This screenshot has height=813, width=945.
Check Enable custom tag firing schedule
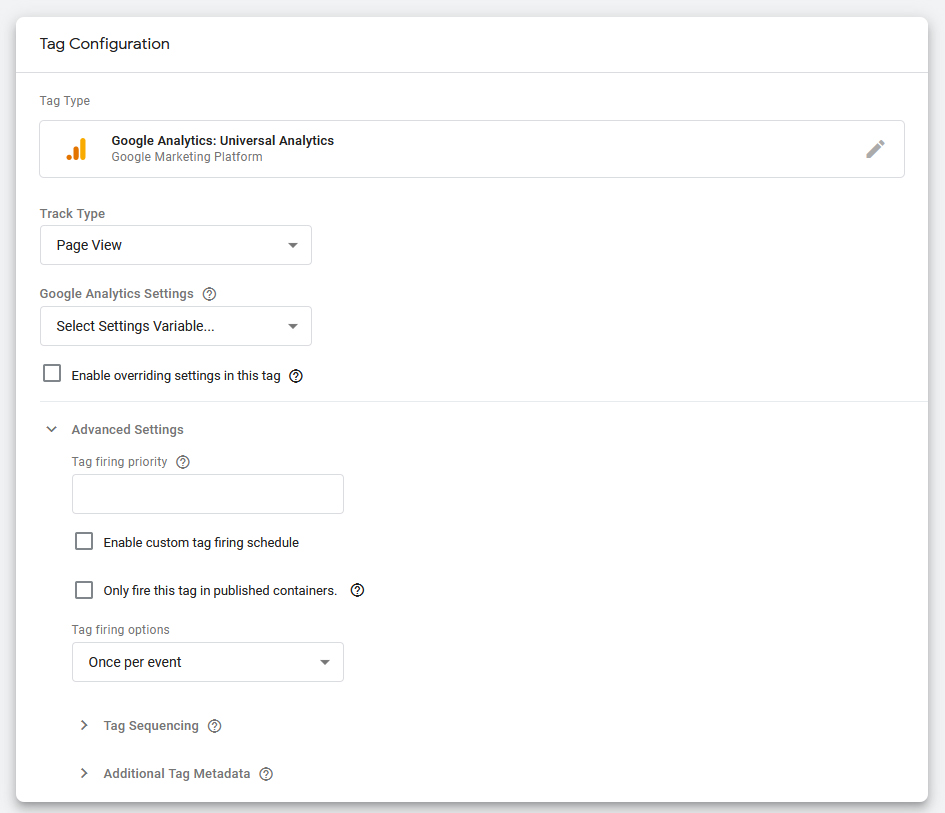[84, 541]
